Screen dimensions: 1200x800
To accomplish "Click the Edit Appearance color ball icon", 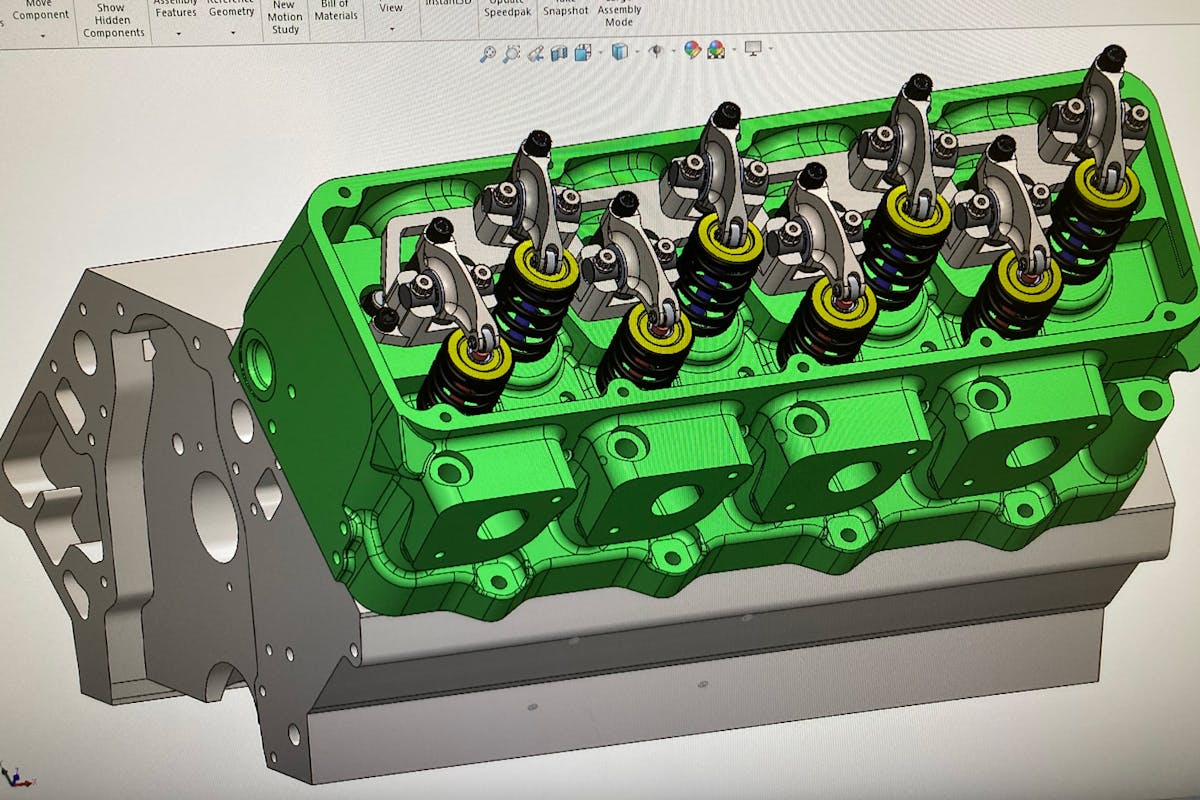I will tap(692, 50).
